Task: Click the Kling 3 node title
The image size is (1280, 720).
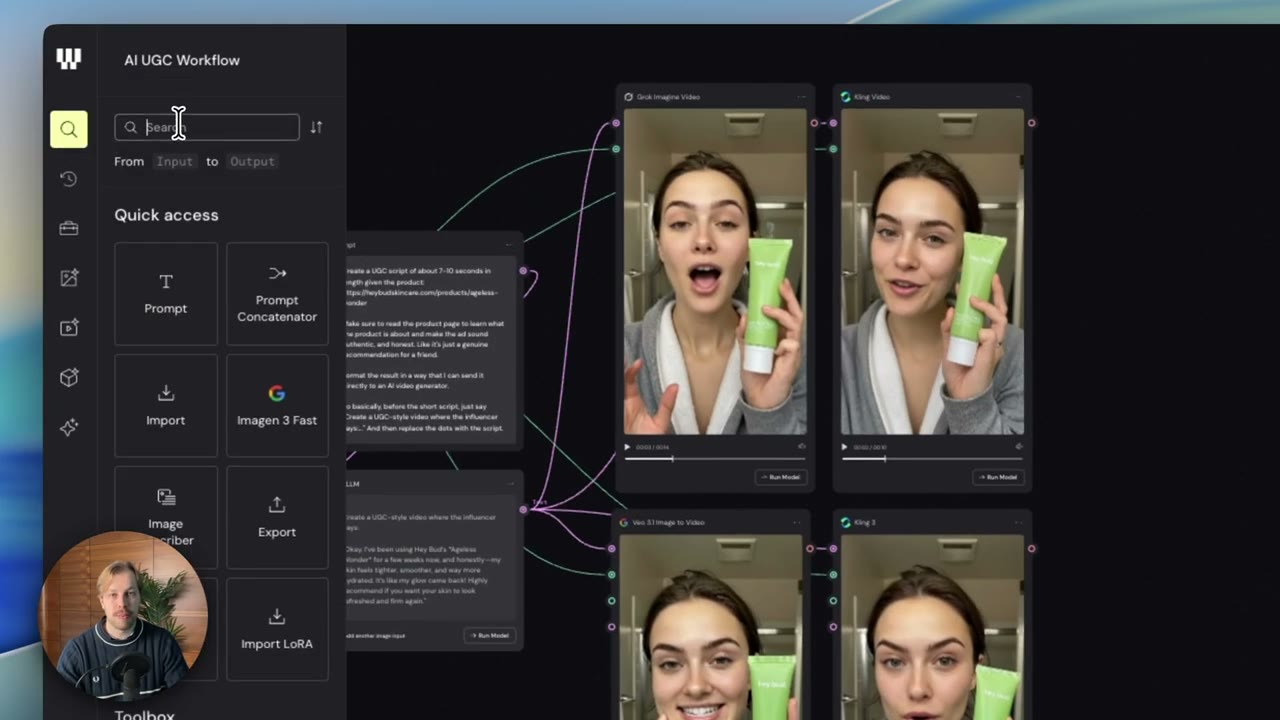Action: coord(863,522)
